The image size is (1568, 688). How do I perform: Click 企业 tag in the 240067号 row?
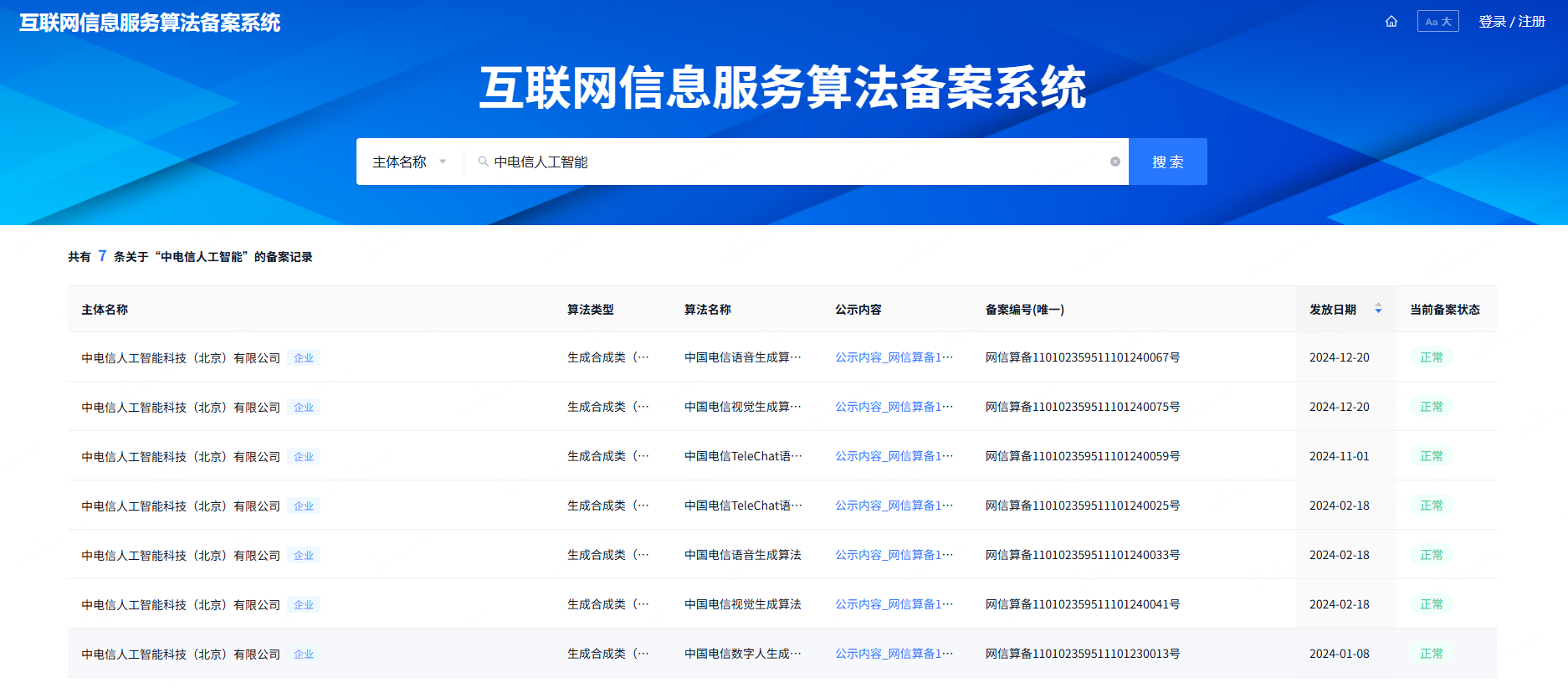(x=304, y=358)
